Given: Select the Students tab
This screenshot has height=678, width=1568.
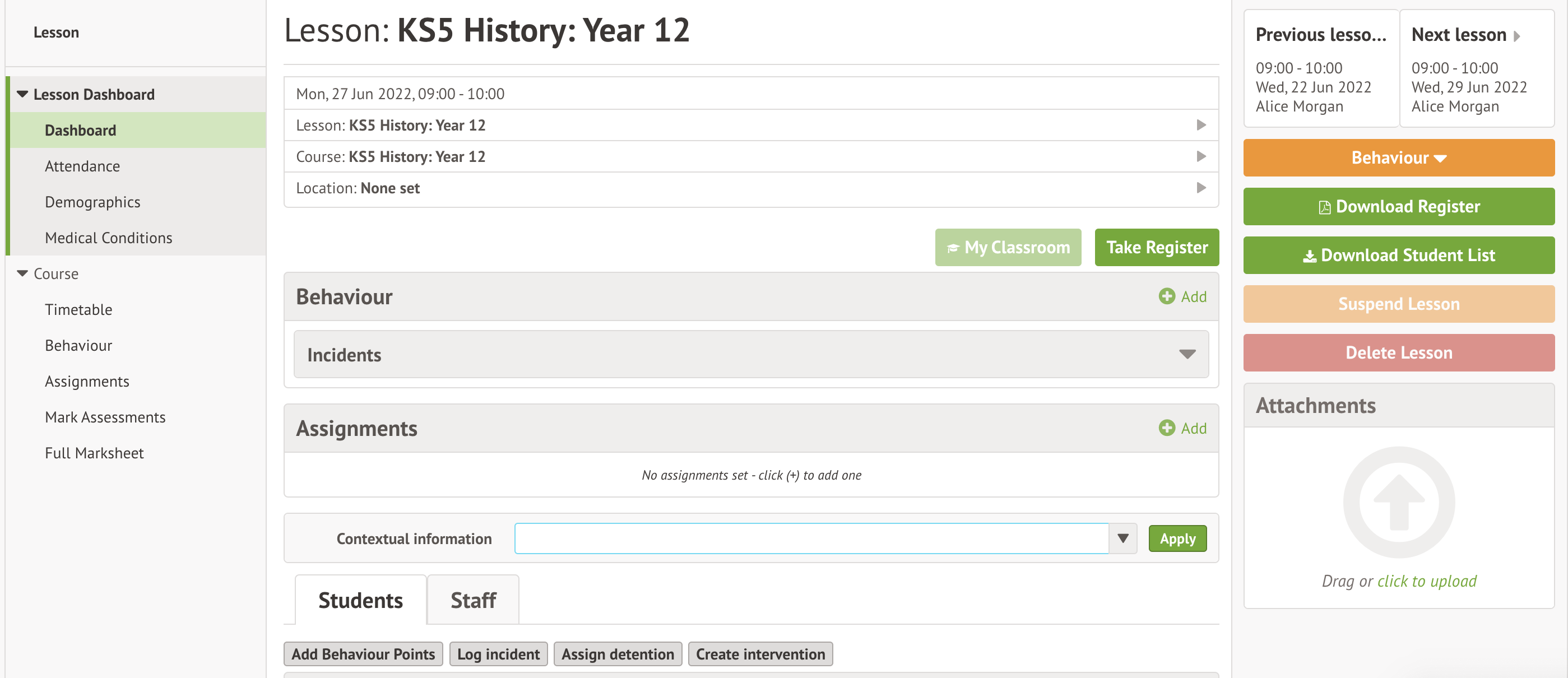Looking at the screenshot, I should pos(360,601).
